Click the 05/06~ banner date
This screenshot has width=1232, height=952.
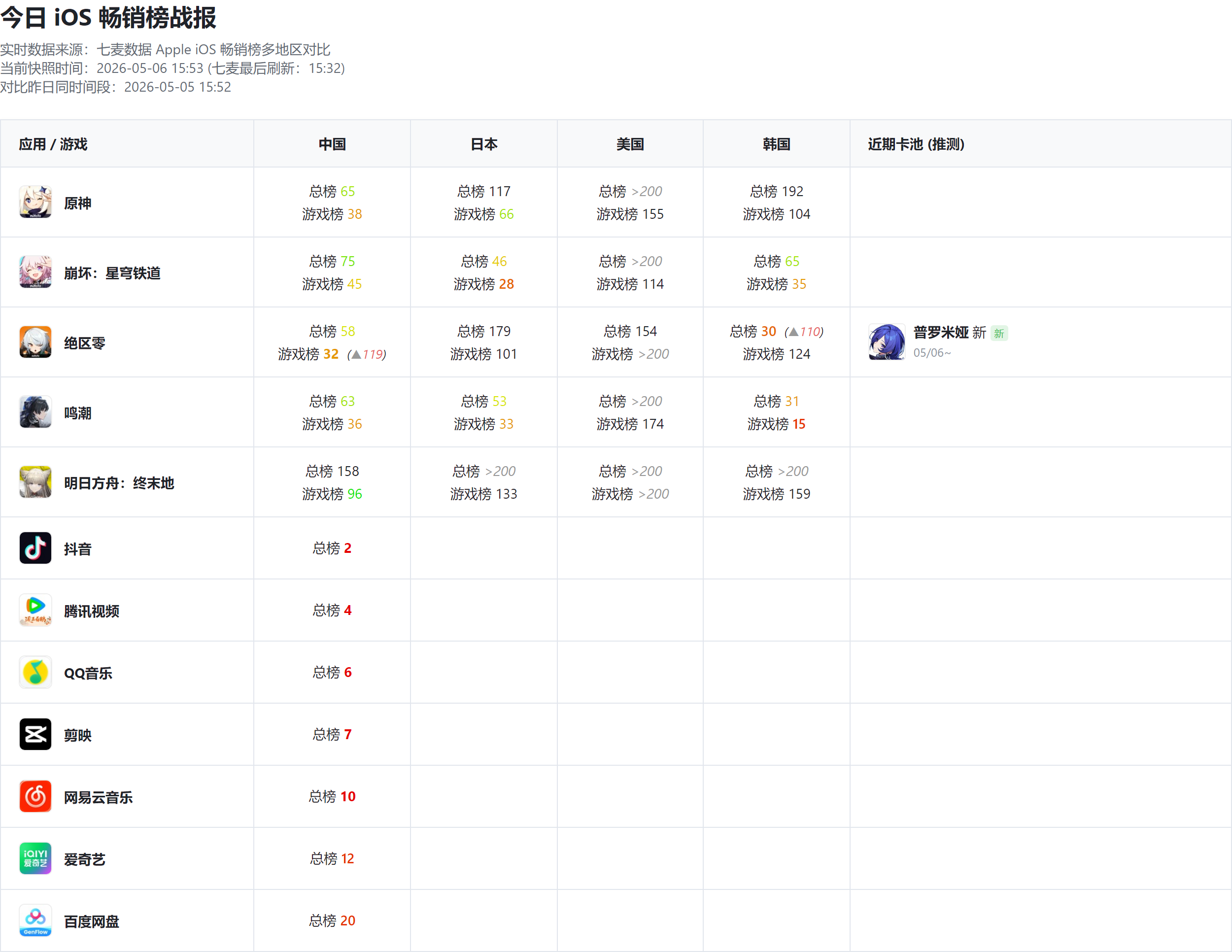point(932,352)
